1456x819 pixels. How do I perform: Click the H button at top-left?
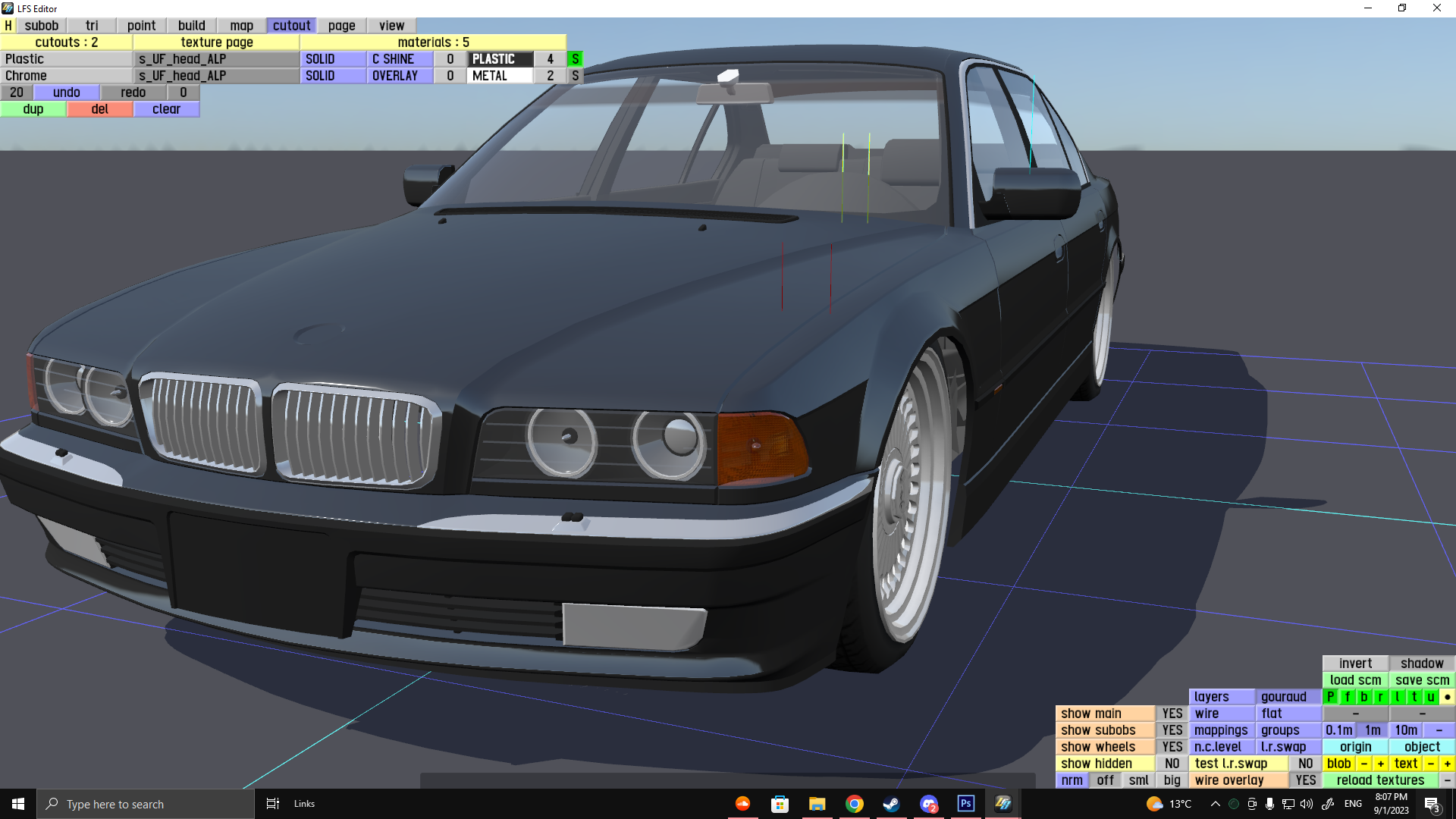(8, 26)
